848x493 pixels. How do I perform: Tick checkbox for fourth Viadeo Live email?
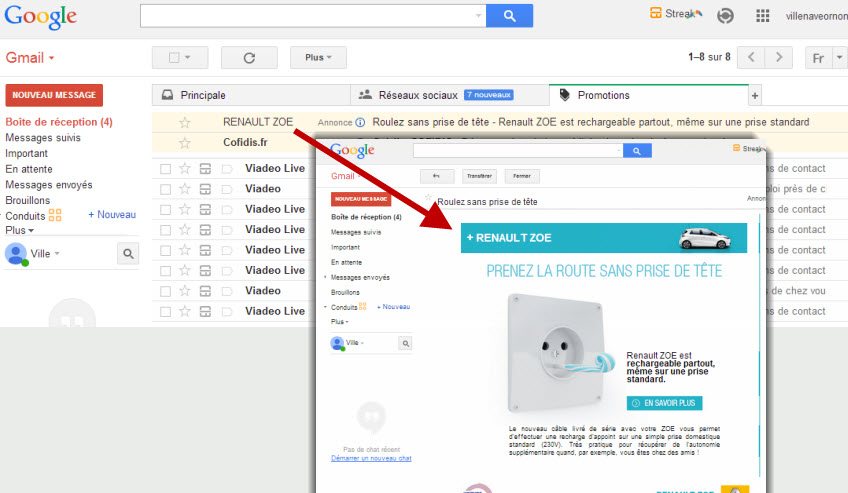(165, 250)
